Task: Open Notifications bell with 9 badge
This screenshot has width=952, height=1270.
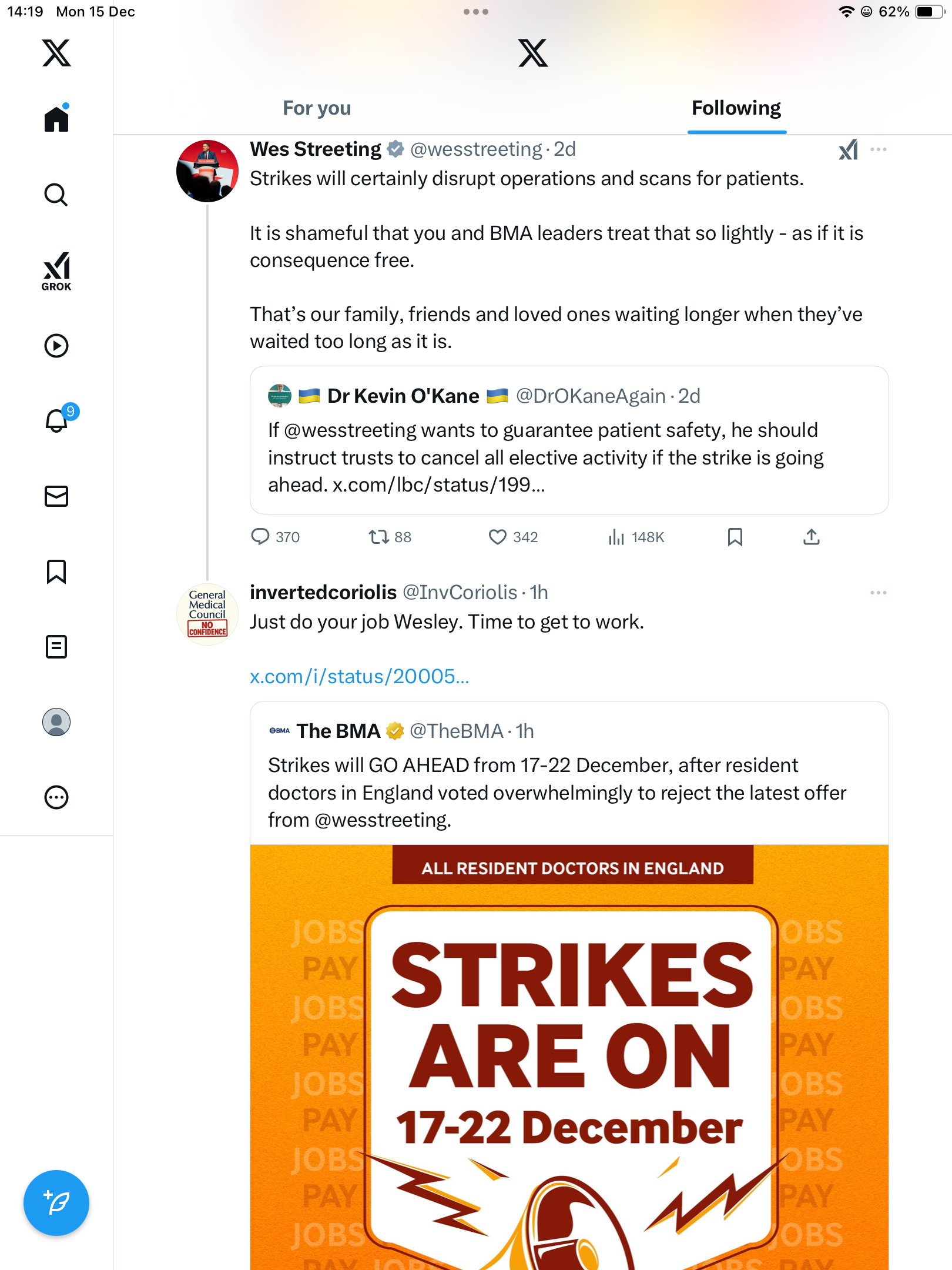Action: point(57,420)
